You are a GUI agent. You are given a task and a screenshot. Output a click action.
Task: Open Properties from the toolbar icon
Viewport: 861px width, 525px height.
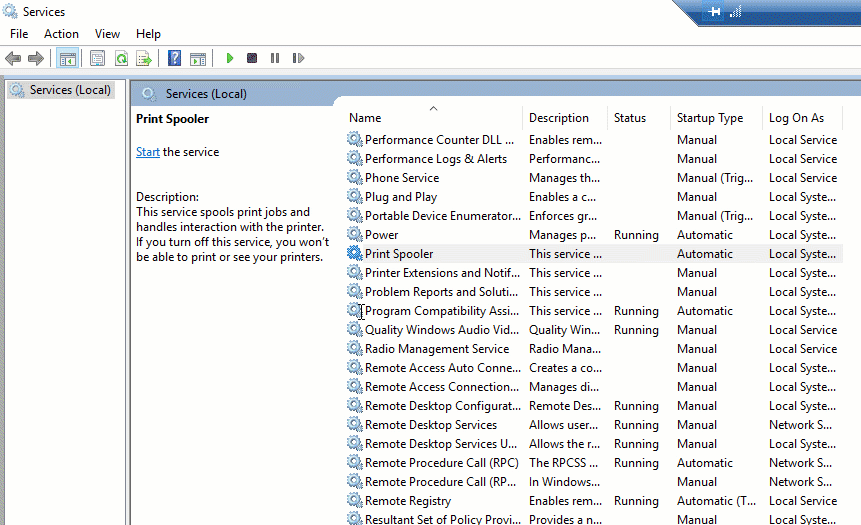click(x=97, y=59)
